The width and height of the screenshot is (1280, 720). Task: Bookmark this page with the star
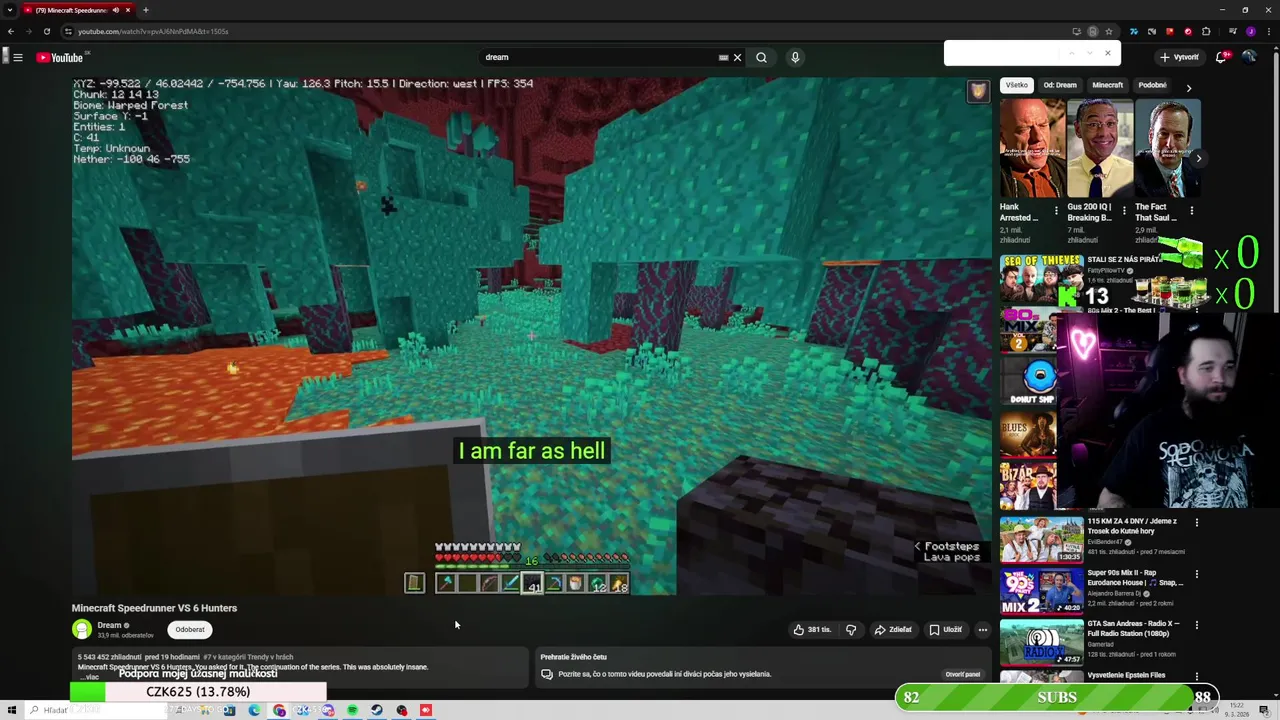point(1108,31)
